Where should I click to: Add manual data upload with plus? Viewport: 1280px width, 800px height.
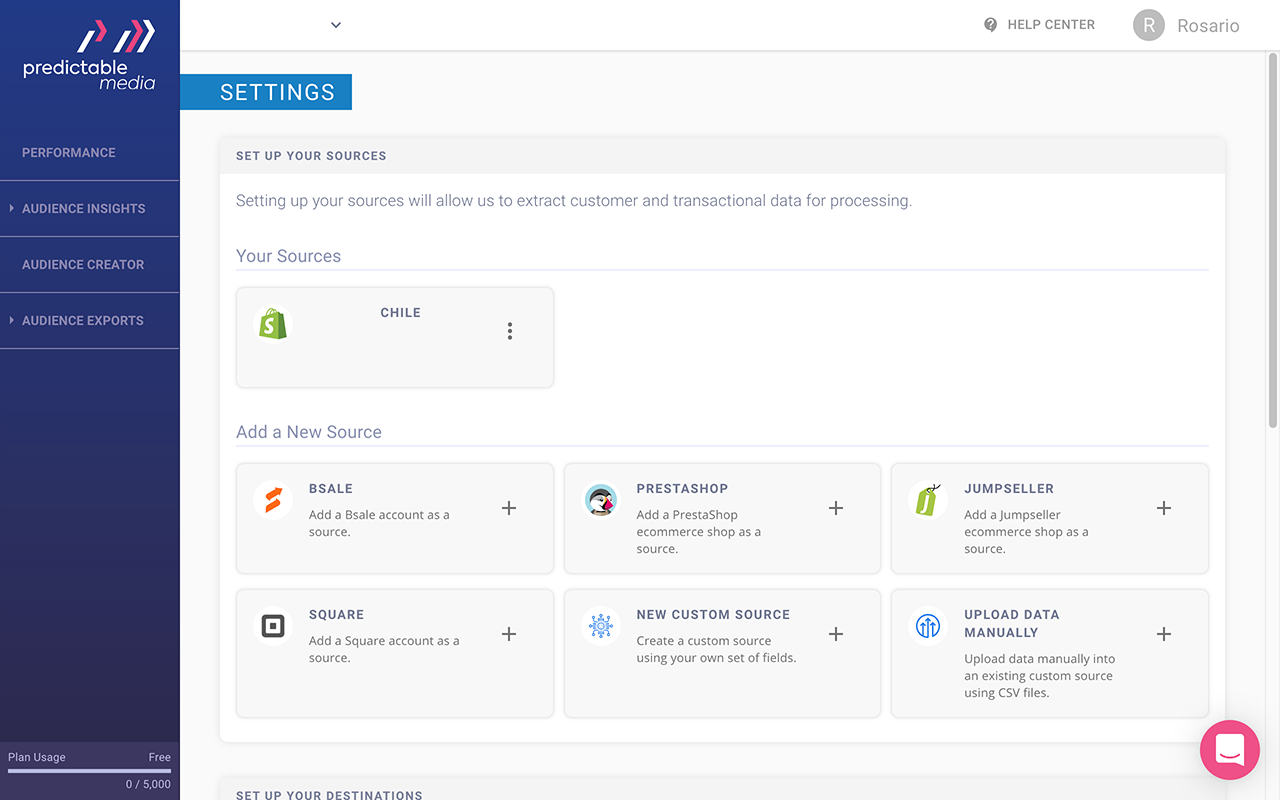1164,634
